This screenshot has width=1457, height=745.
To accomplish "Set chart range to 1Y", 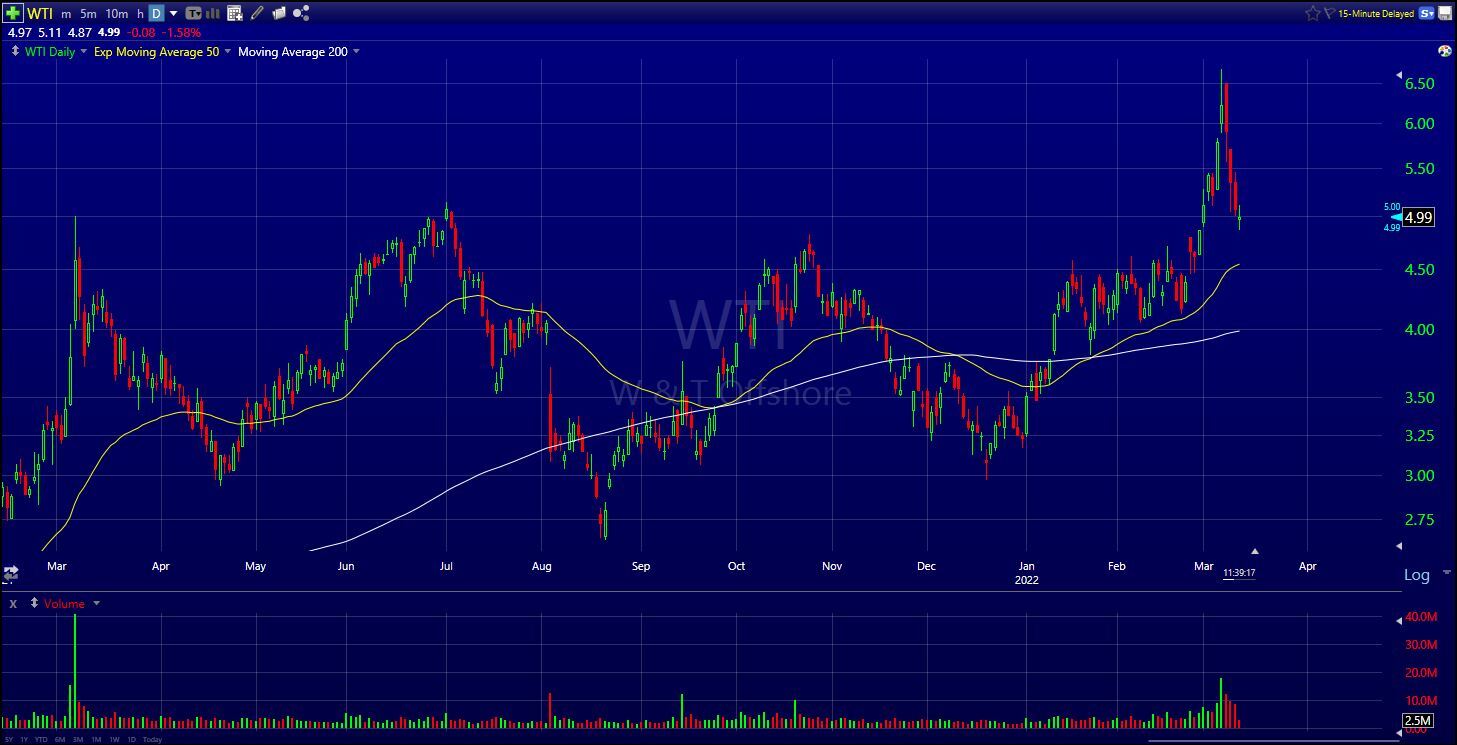I will [24, 740].
